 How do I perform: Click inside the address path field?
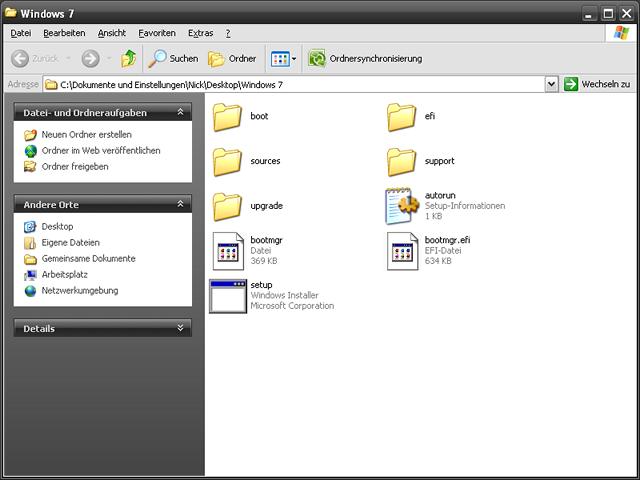point(294,84)
